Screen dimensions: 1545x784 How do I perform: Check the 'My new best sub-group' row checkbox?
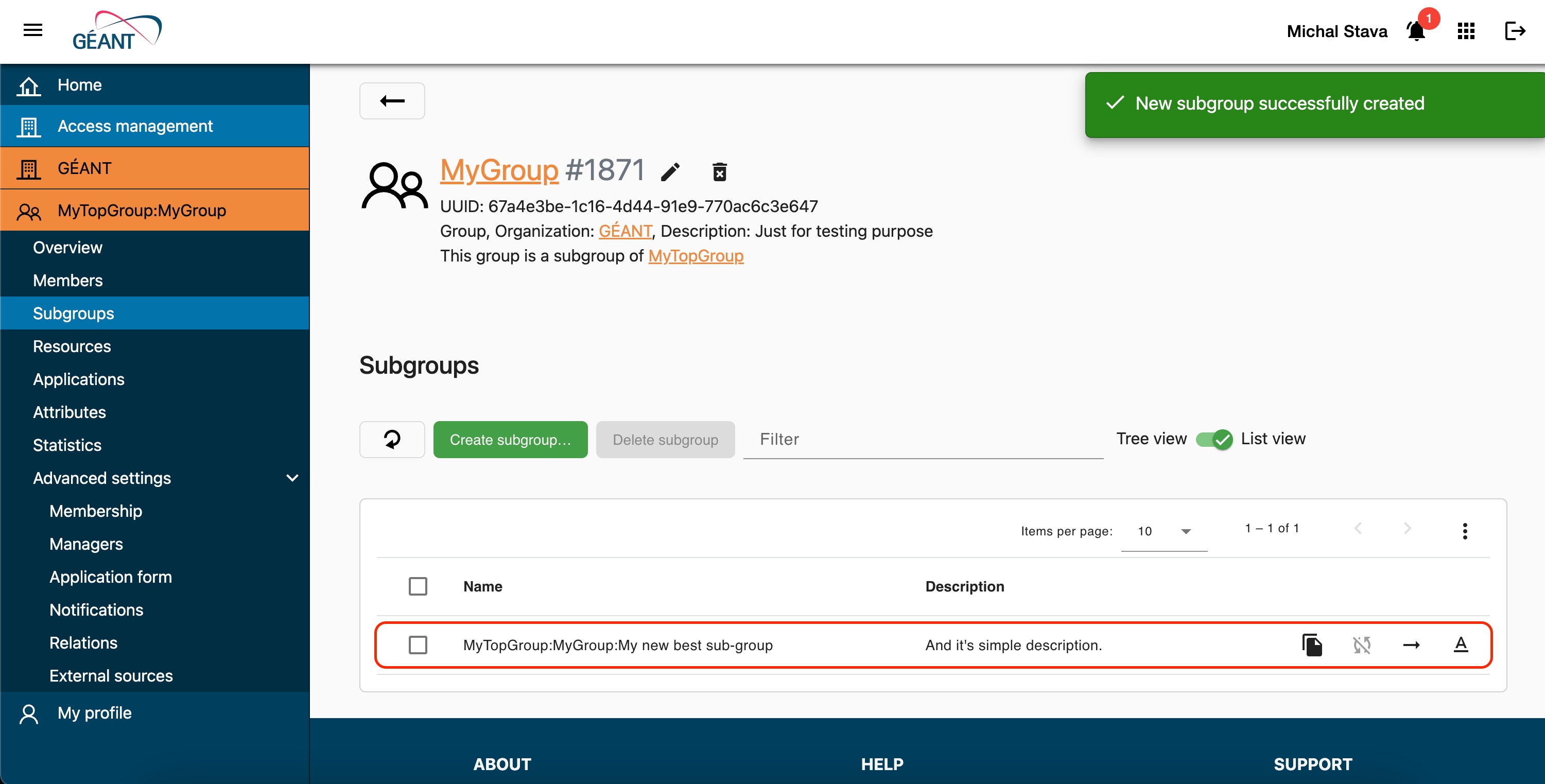418,645
